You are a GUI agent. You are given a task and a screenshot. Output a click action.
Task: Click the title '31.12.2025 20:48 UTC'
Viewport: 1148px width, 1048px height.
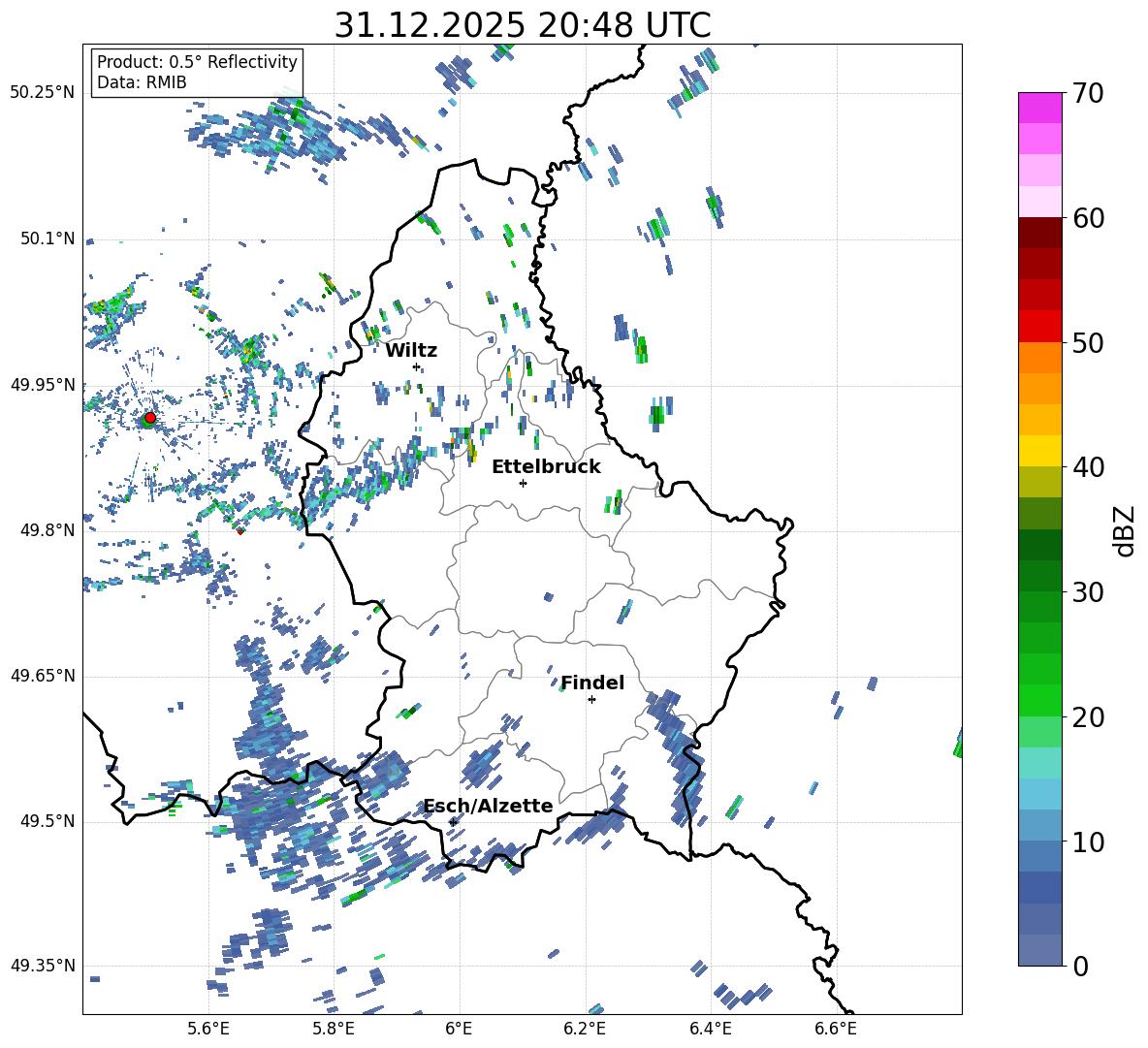click(x=522, y=25)
